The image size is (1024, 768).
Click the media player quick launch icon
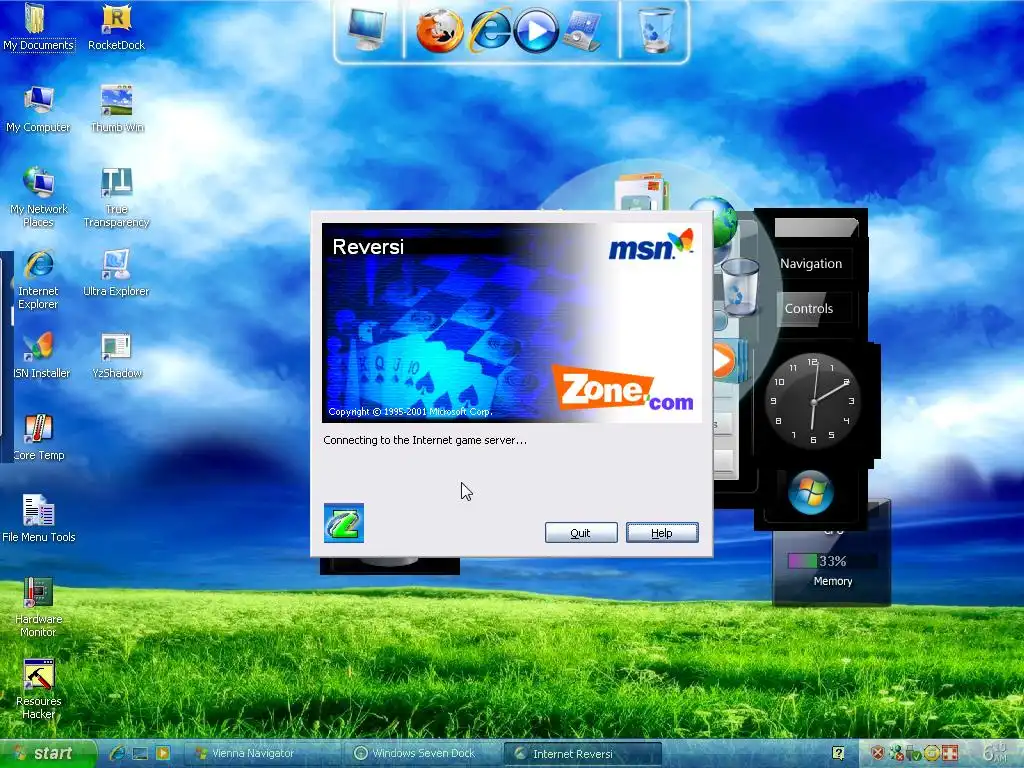[x=163, y=754]
